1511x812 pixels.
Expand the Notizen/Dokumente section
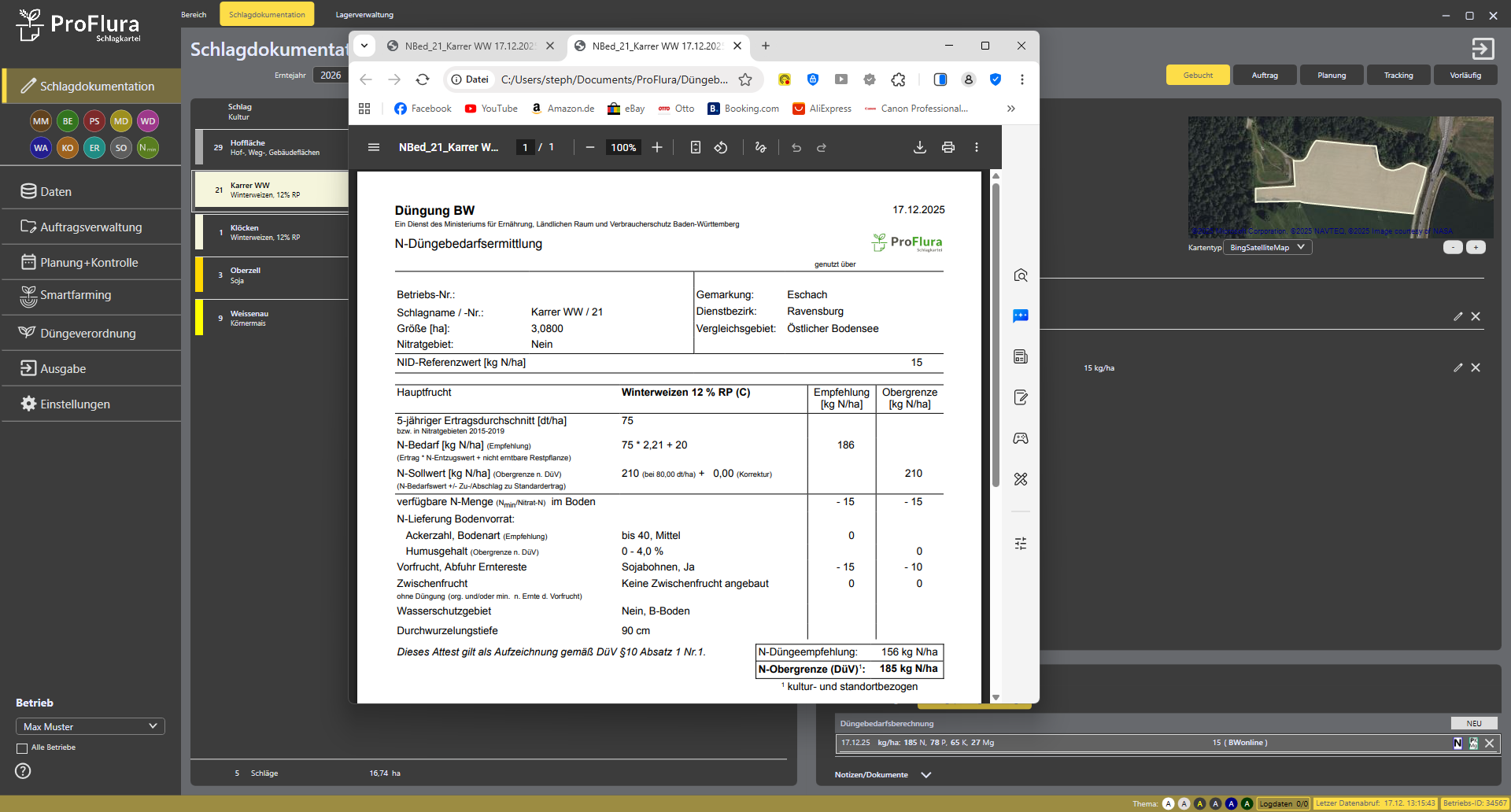click(926, 775)
